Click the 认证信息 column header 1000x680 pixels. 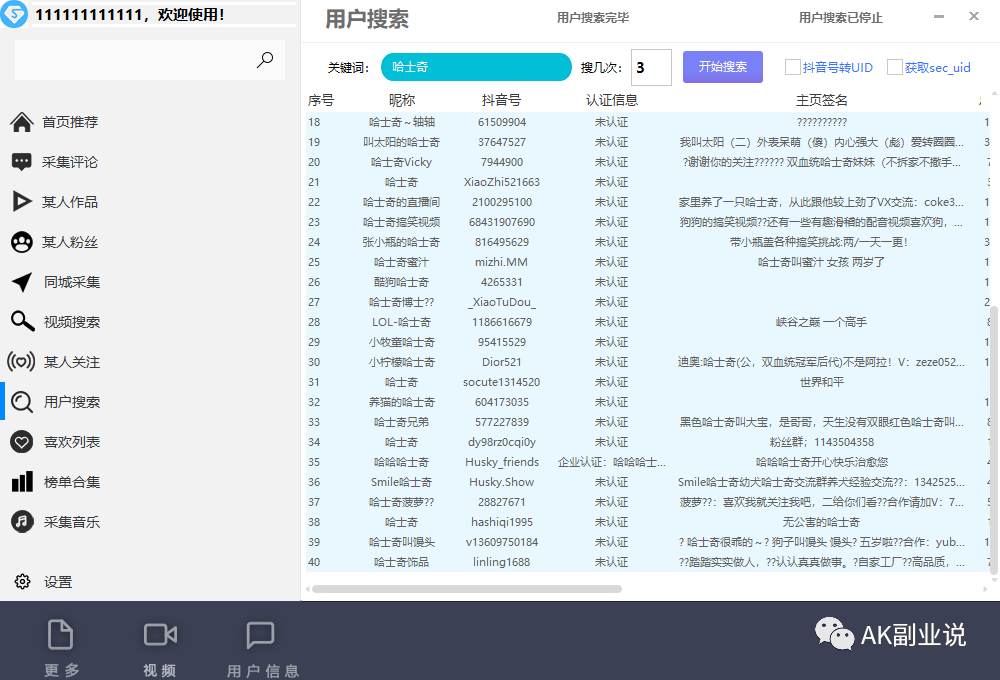point(612,100)
